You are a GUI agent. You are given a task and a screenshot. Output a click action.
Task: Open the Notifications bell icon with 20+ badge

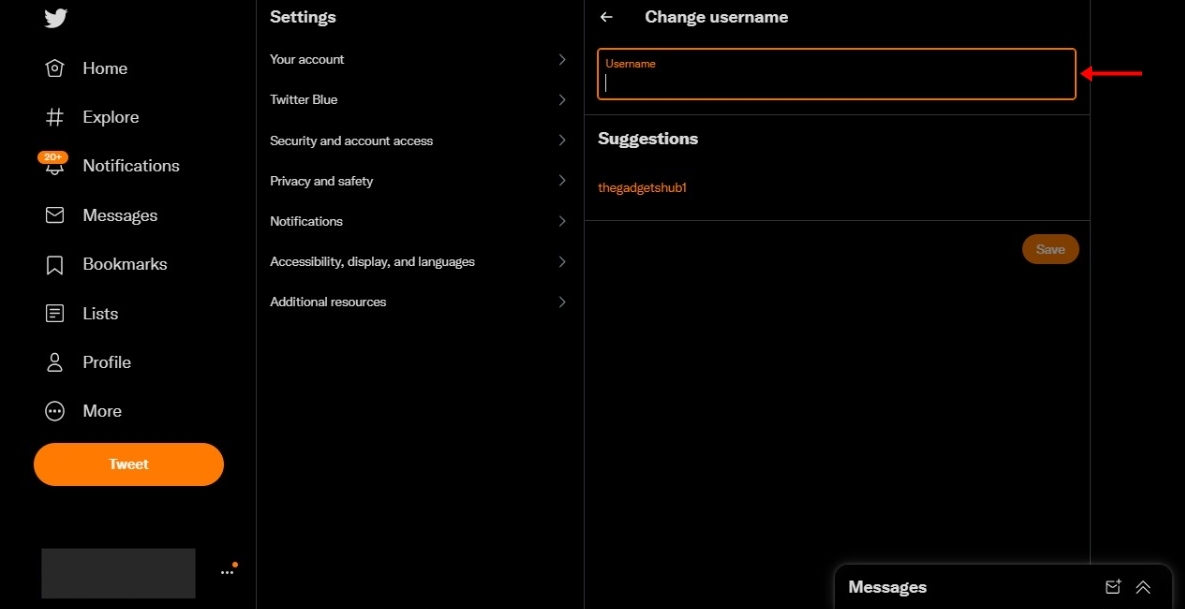[54, 164]
